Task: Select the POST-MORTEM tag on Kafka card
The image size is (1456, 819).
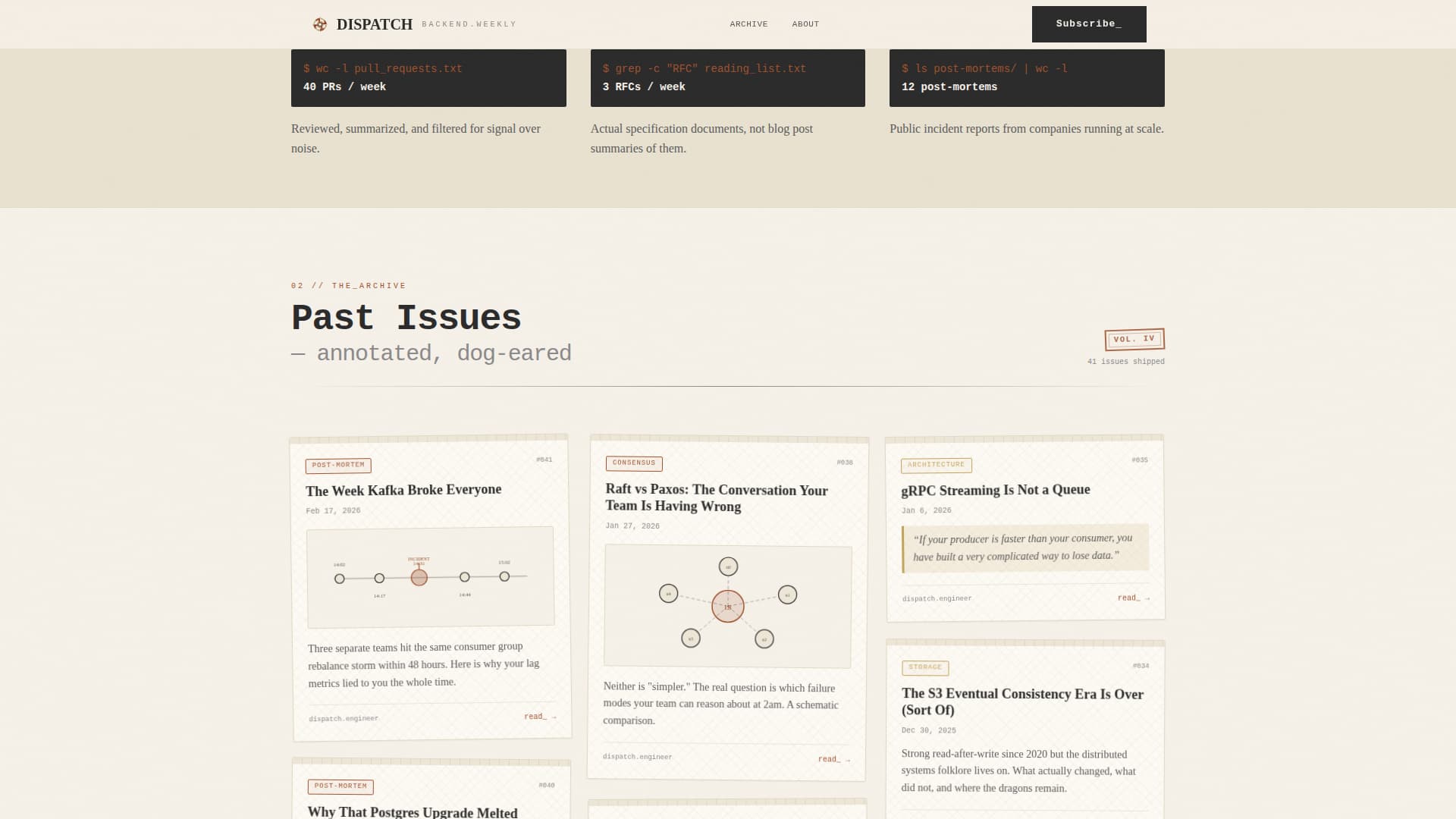Action: 338,466
